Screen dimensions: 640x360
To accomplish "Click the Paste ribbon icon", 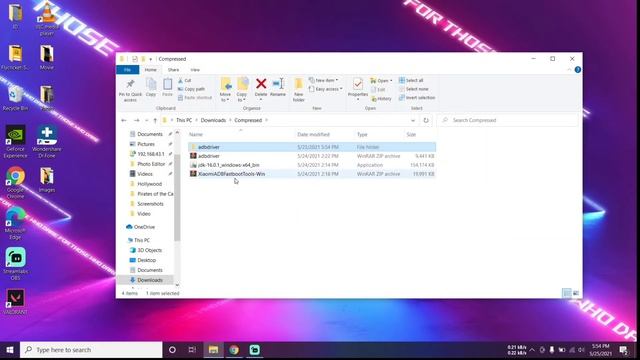I will coord(167,87).
